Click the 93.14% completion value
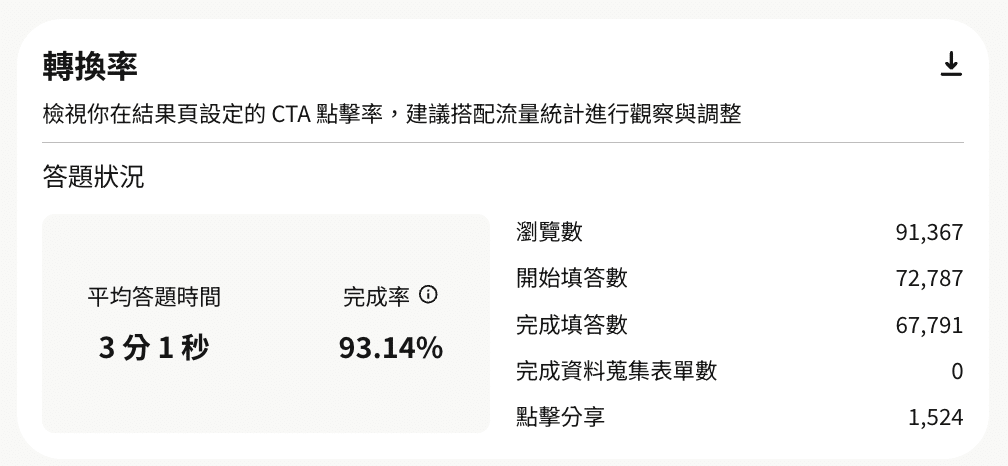 click(x=390, y=348)
